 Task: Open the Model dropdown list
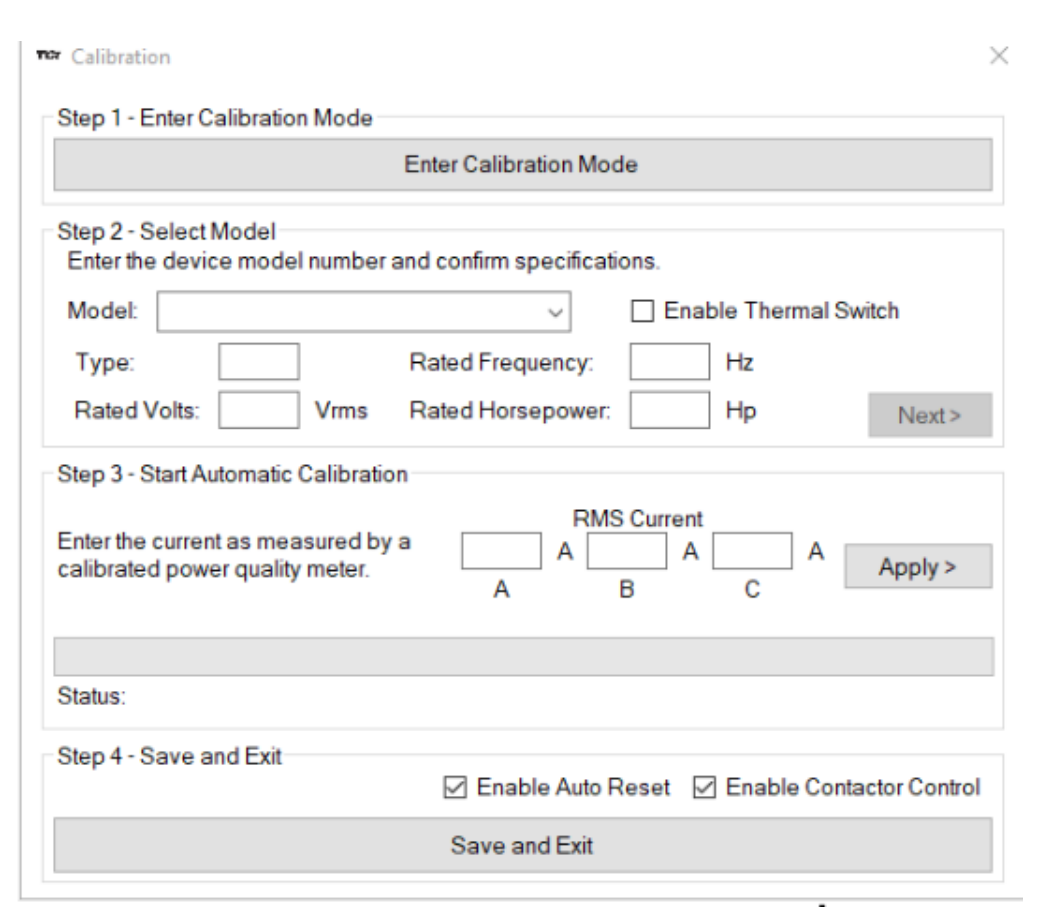tap(363, 311)
